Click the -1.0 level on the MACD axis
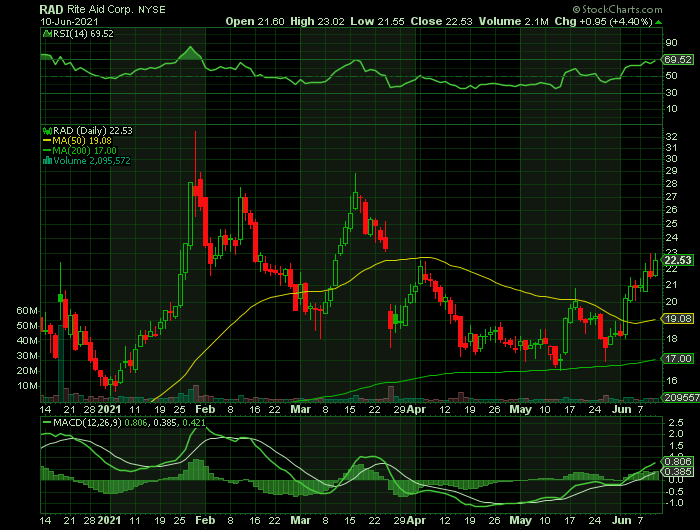 (x=674, y=503)
